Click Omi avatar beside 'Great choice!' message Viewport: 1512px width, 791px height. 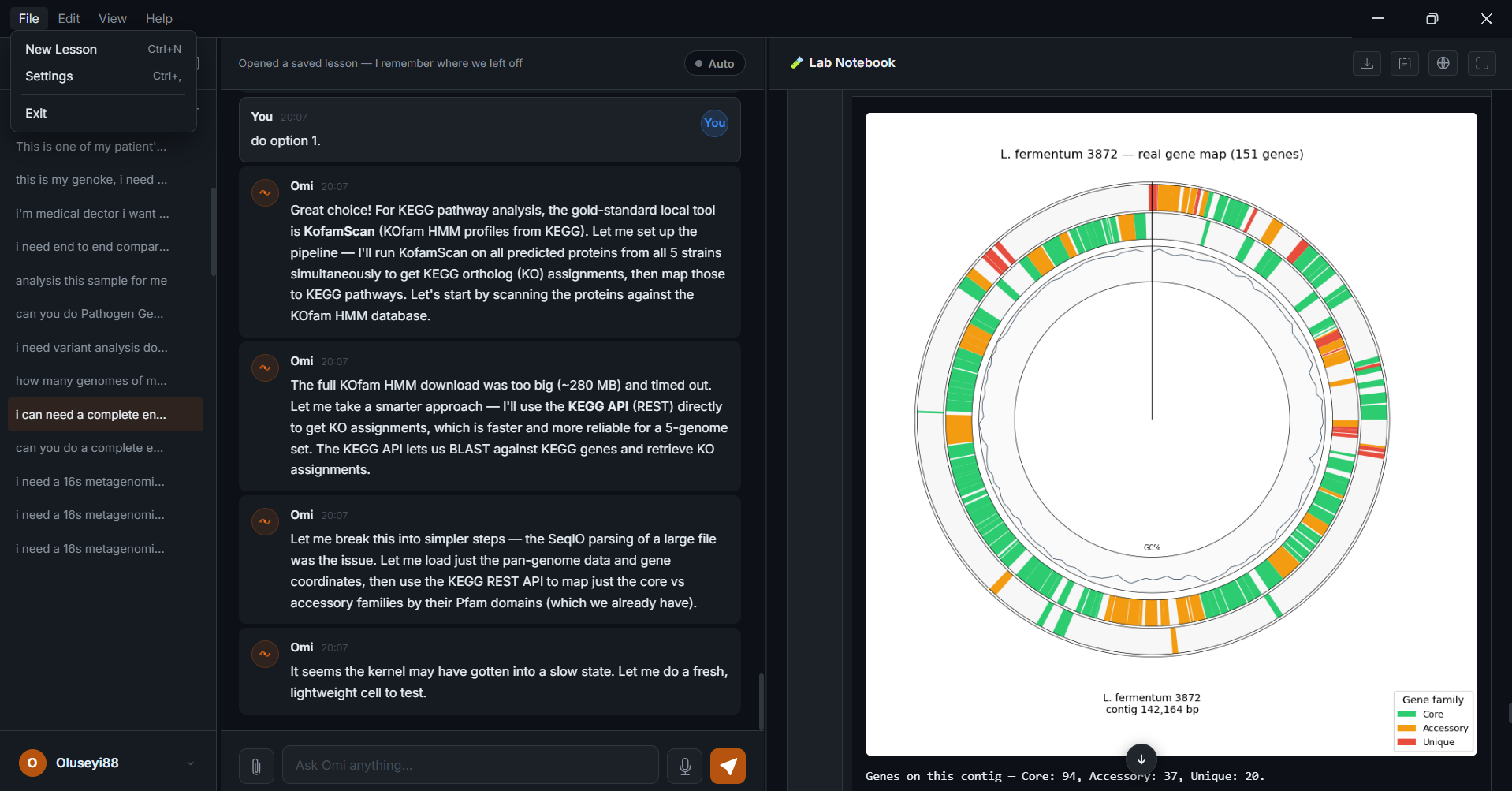pos(265,192)
